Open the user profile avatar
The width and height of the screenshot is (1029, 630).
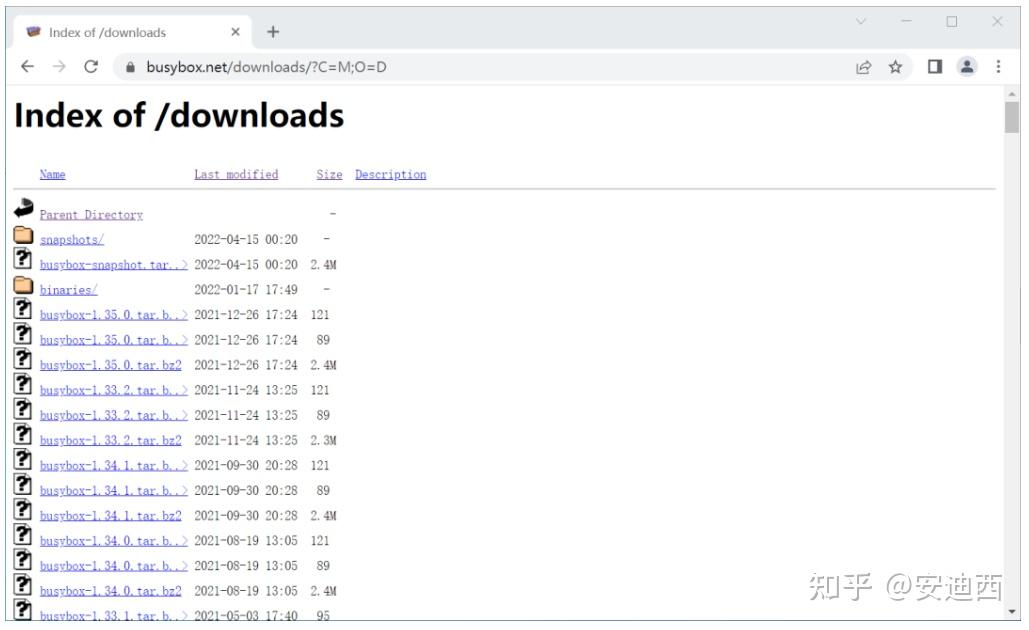[967, 67]
